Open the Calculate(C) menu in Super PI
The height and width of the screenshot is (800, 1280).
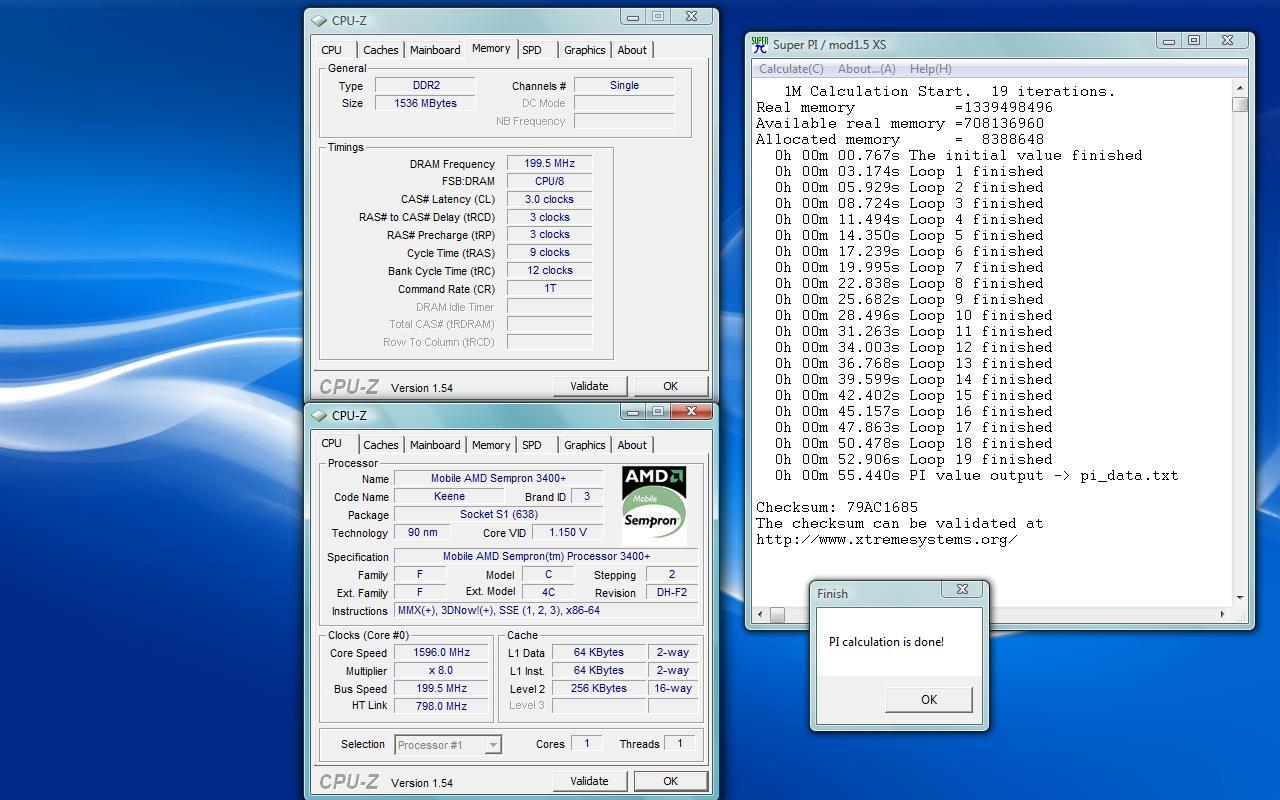tap(791, 69)
